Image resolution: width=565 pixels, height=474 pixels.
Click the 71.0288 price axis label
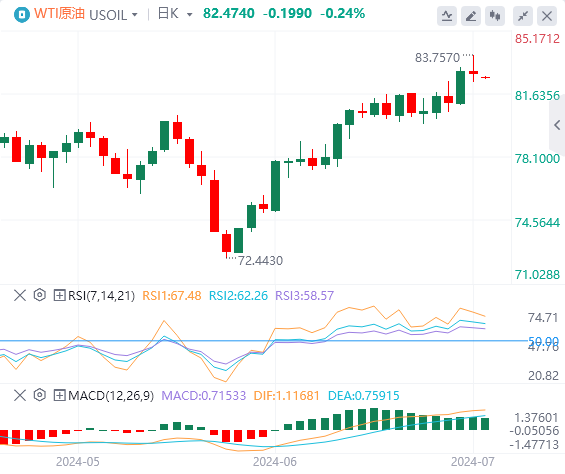537,275
